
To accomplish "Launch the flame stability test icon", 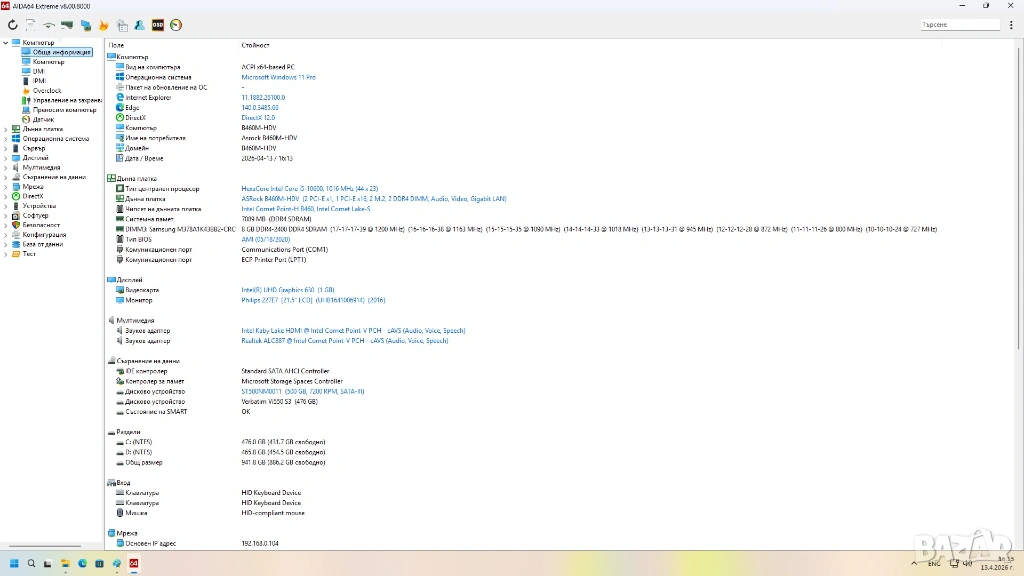I will coord(103,25).
